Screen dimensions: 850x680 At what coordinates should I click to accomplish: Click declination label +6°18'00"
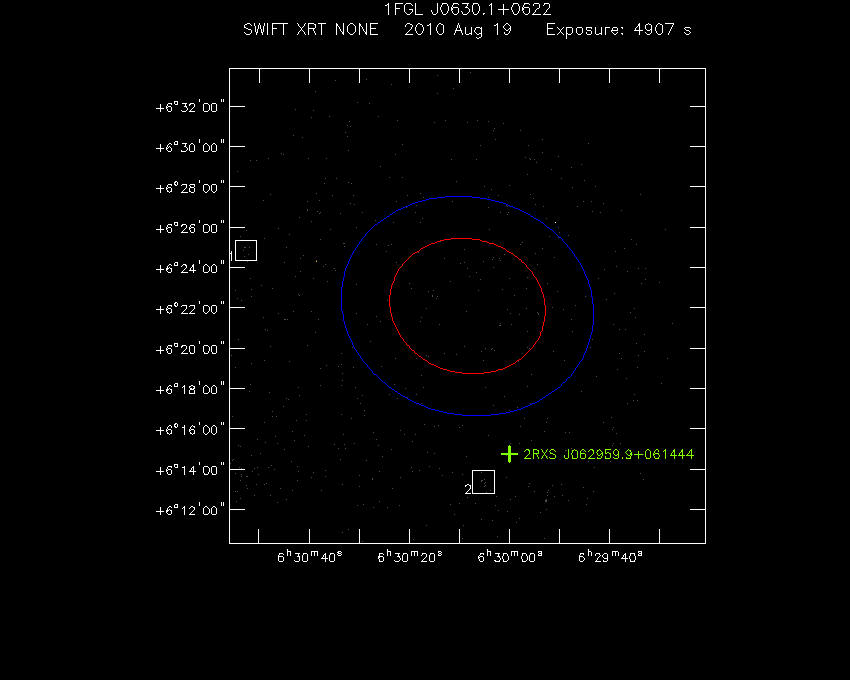point(190,389)
